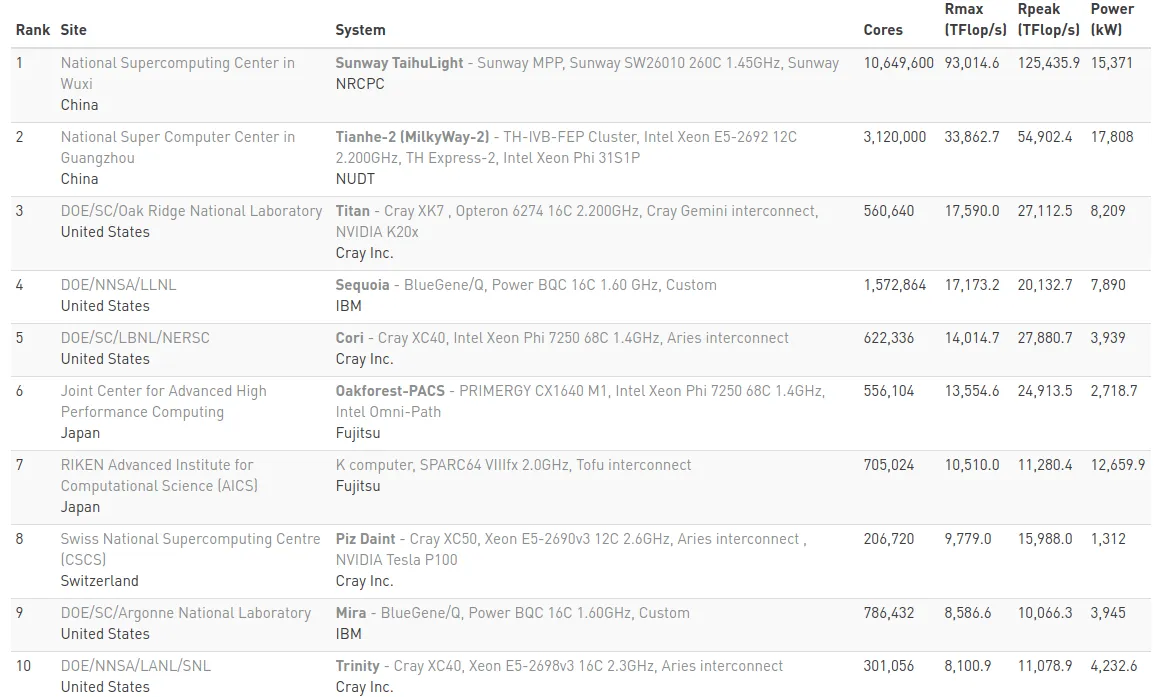Screen dimensions: 1158x697
Task: Click Joint Center for Advanced High Performance Computing
Action: [163, 391]
